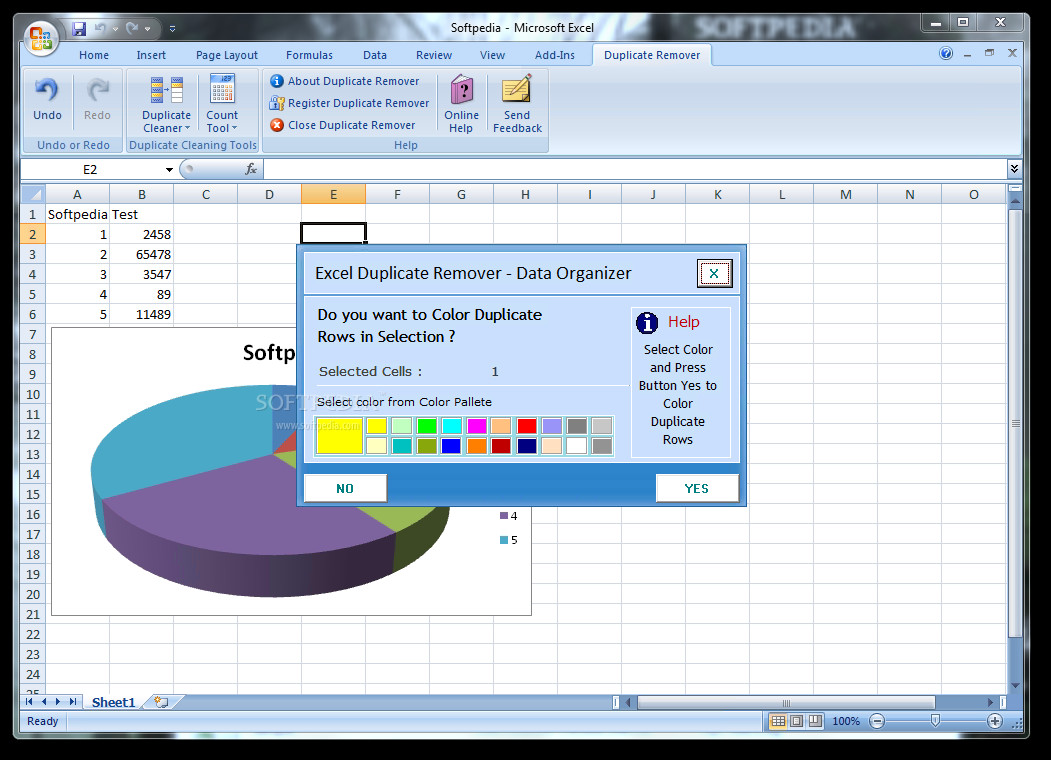This screenshot has width=1051, height=760.
Task: Open the Page Layout tab
Action: click(227, 55)
